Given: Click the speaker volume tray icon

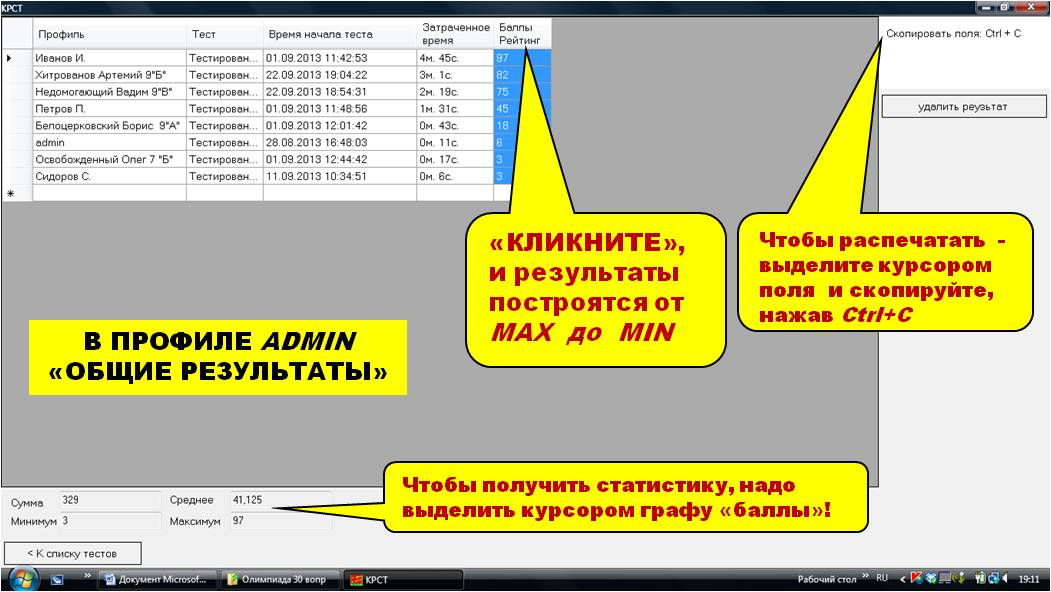Looking at the screenshot, I should [1004, 578].
